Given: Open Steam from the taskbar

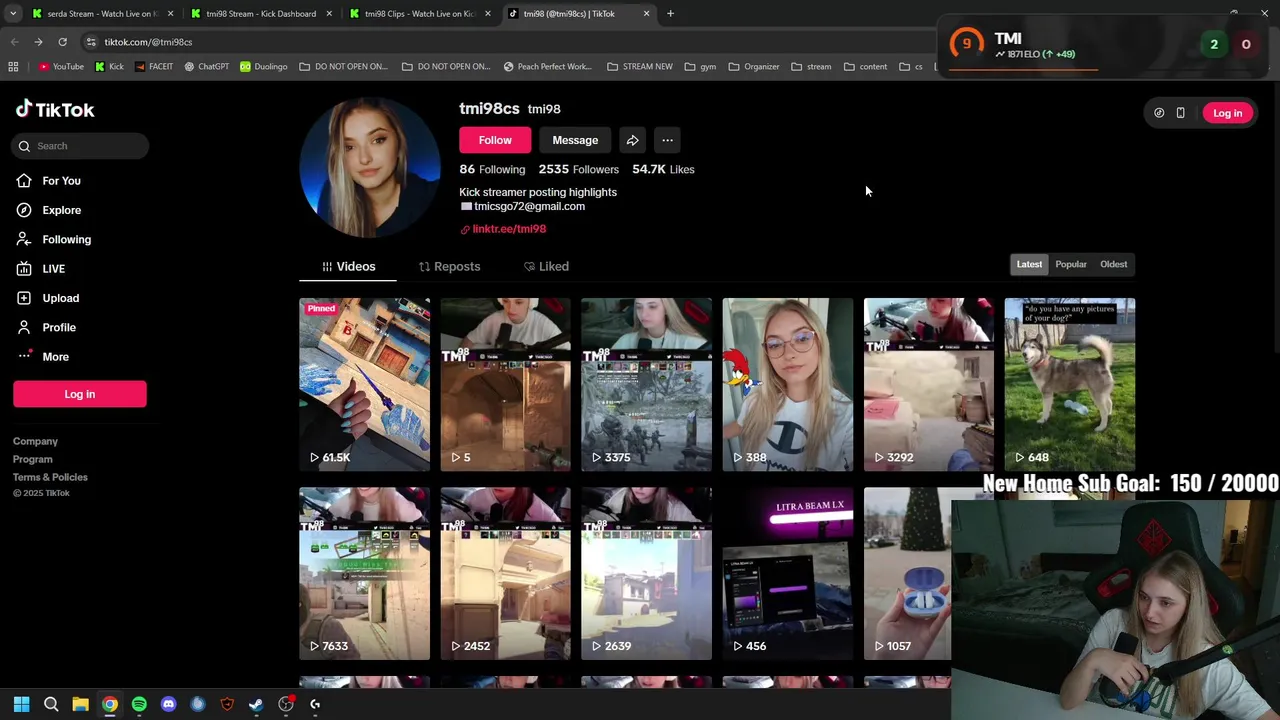Looking at the screenshot, I should pos(256,704).
